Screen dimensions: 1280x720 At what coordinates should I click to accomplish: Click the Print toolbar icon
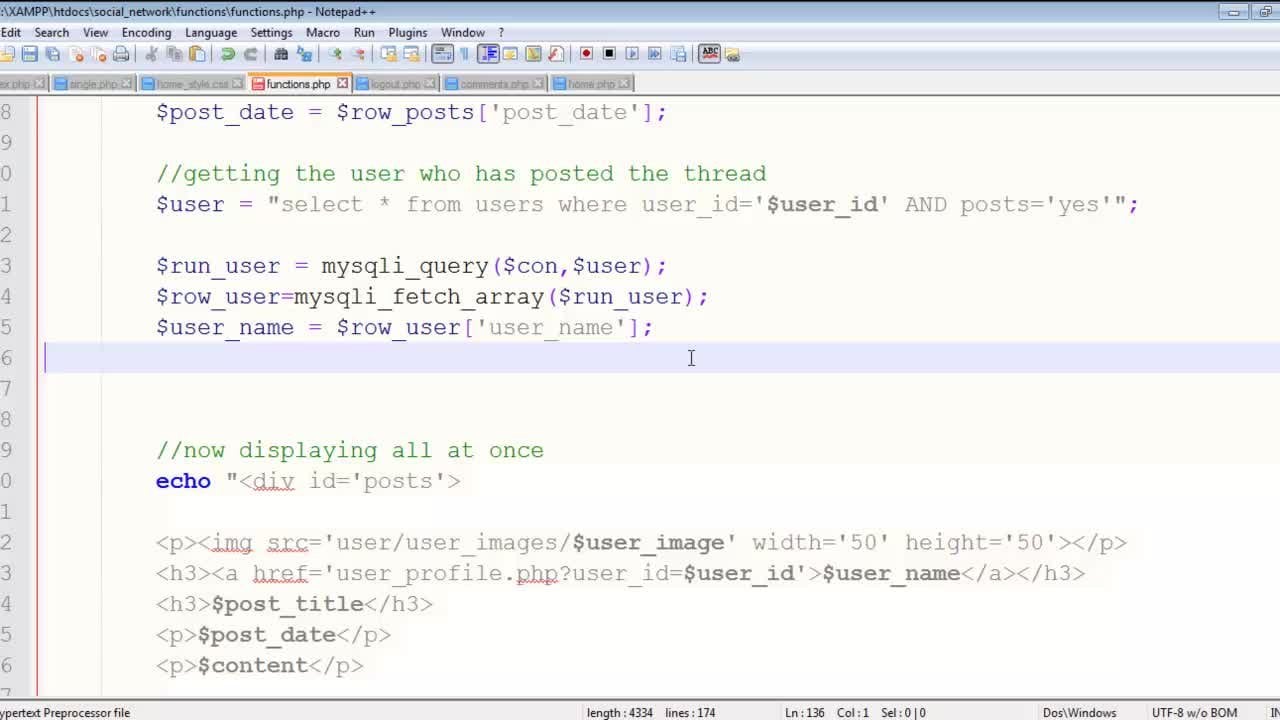[121, 54]
